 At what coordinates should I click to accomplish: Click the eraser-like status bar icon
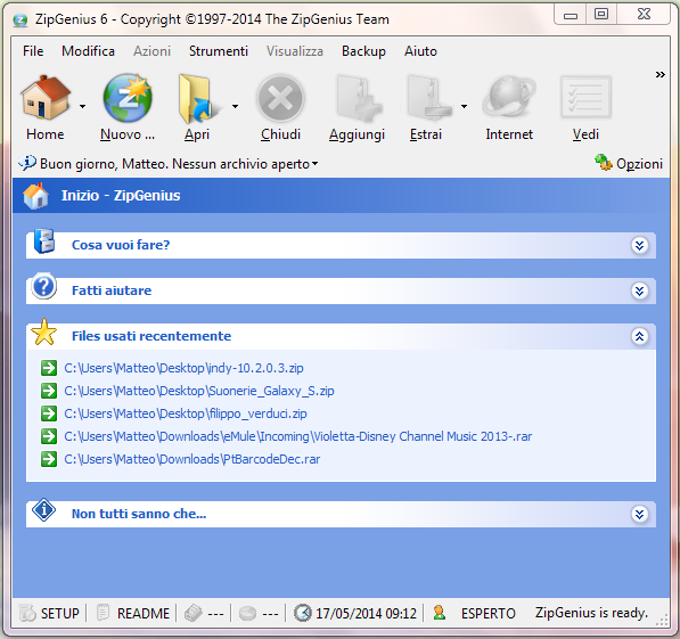click(193, 613)
